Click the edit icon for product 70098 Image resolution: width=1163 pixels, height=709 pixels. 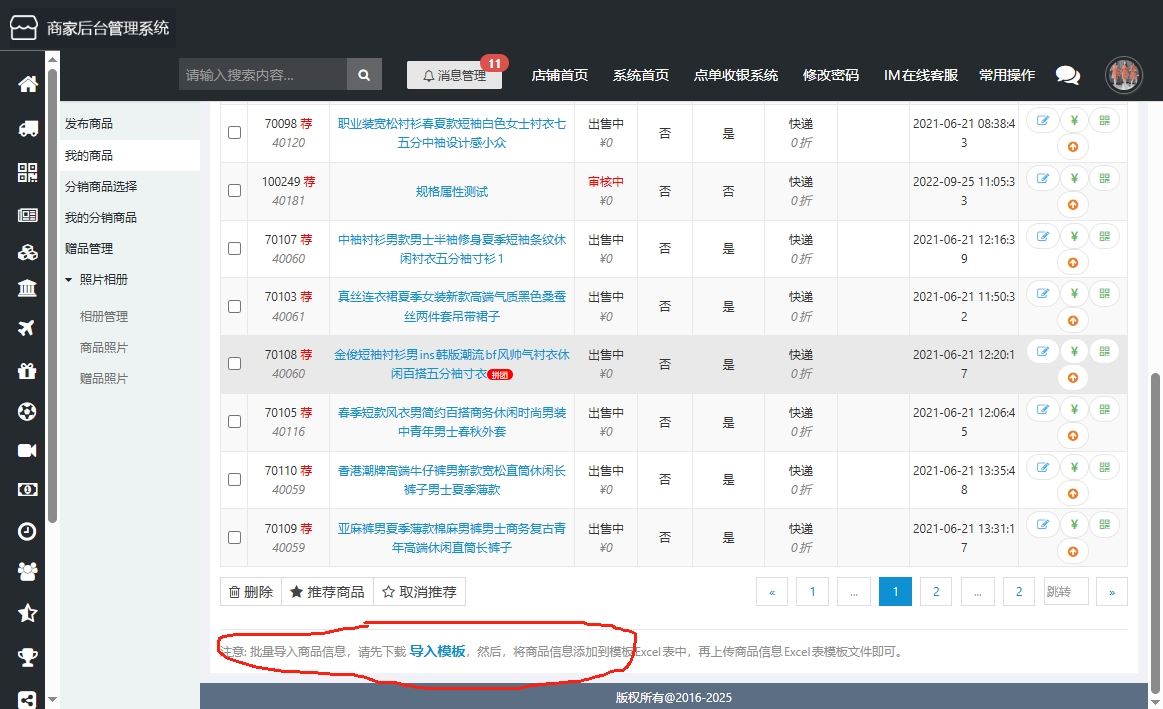point(1043,121)
